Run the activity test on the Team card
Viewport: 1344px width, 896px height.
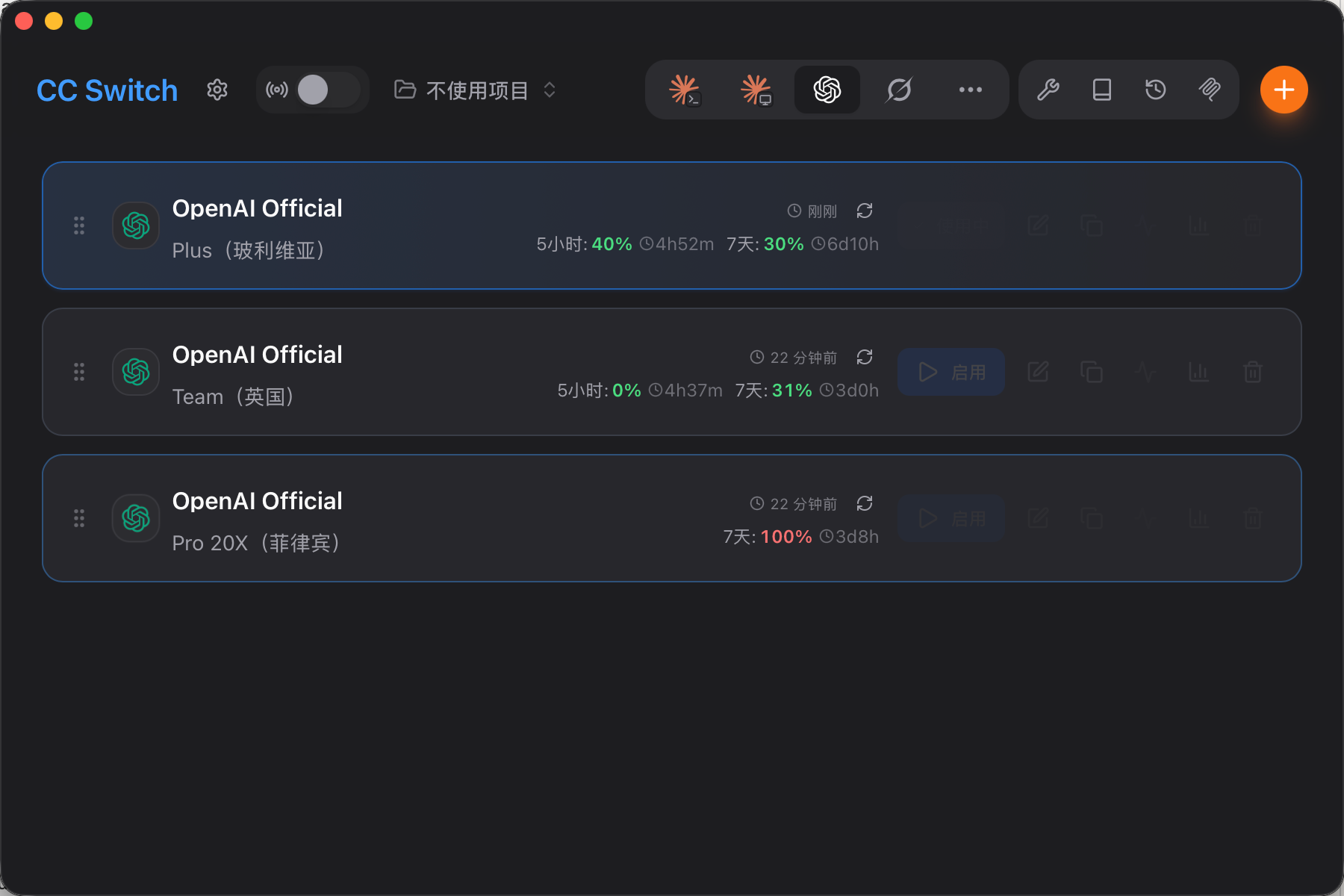(1145, 372)
